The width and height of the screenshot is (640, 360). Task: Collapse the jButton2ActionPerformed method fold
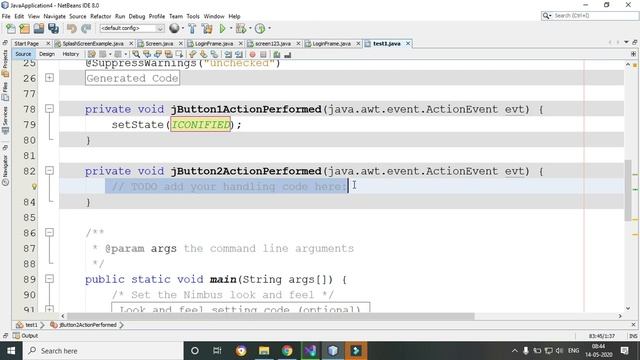(49, 171)
